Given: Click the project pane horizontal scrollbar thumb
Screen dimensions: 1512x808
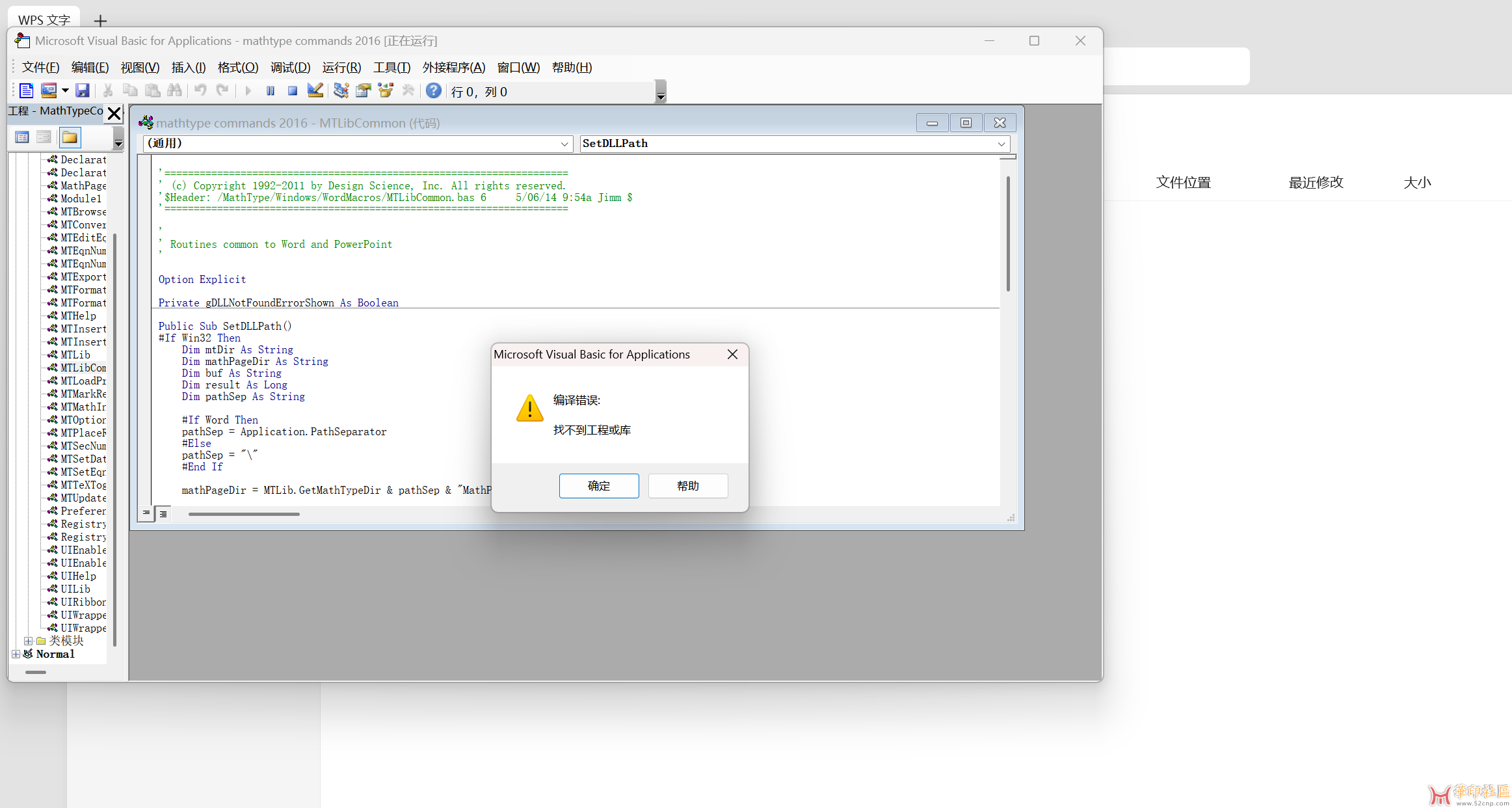Looking at the screenshot, I should 36,672.
